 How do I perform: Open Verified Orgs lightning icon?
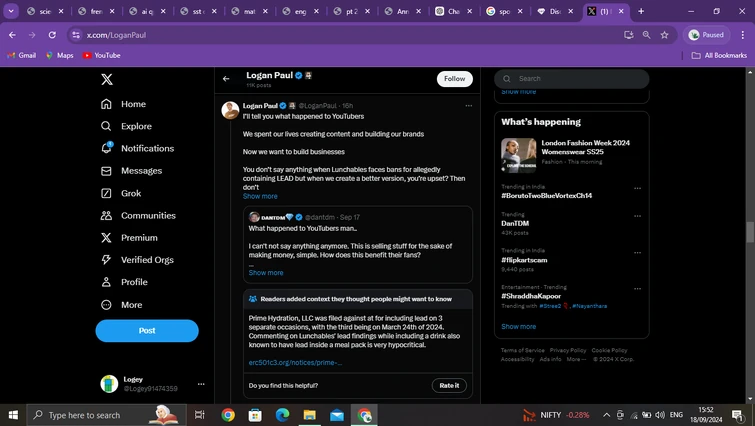click(x=106, y=260)
